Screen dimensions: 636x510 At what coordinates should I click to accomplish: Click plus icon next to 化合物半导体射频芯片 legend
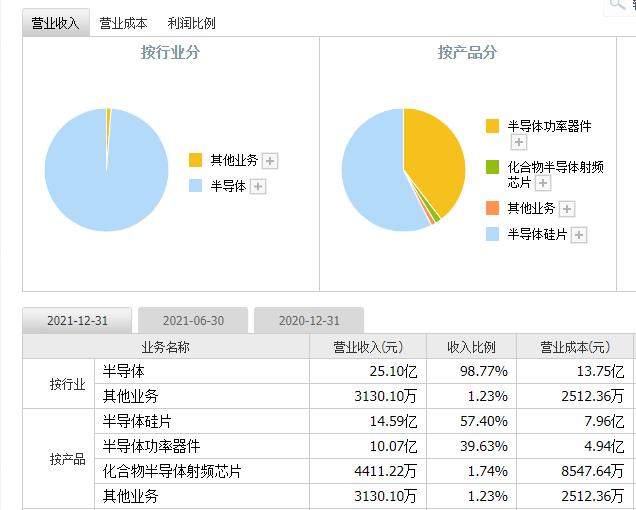[x=543, y=184]
